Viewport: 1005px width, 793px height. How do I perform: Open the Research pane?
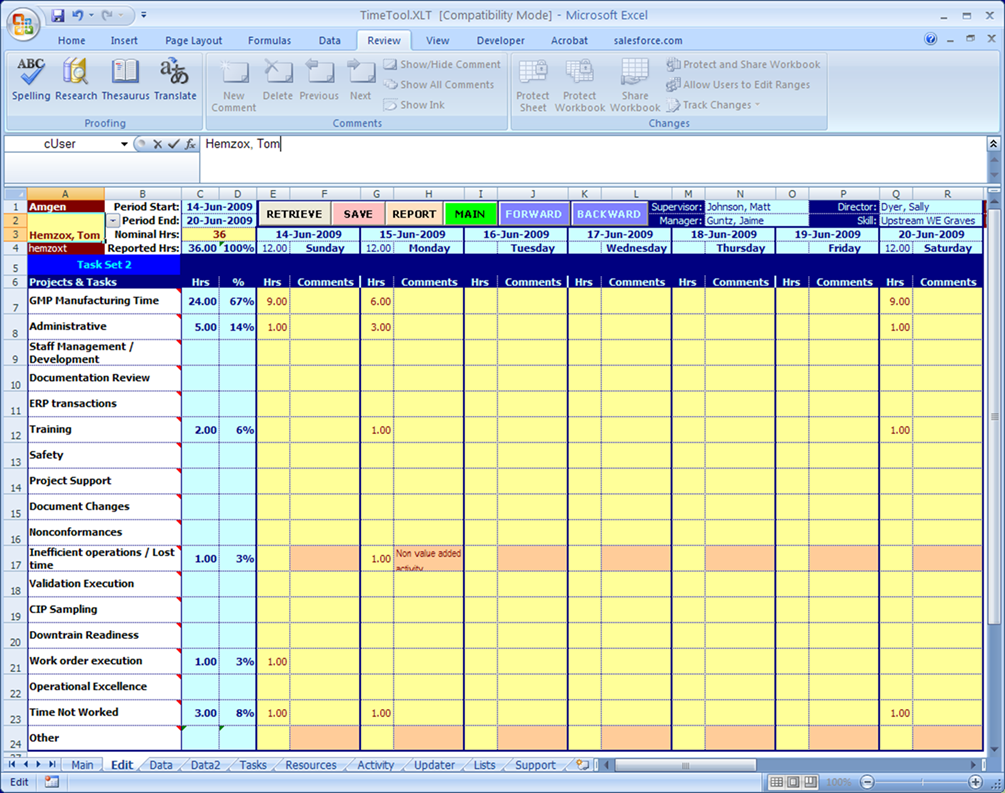[76, 79]
